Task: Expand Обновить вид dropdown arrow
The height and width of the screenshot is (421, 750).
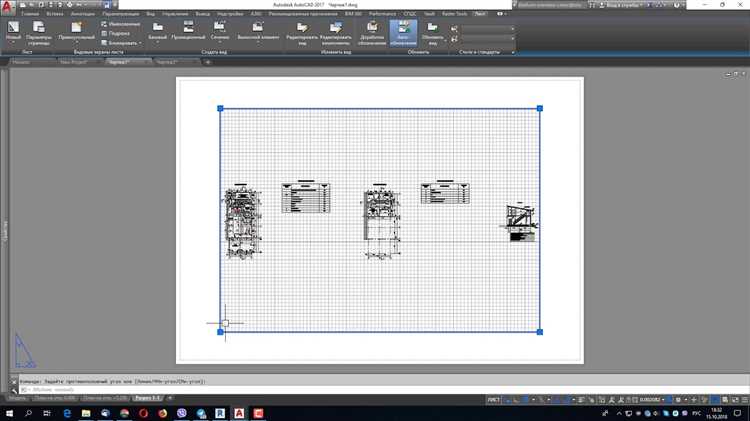Action: click(445, 41)
